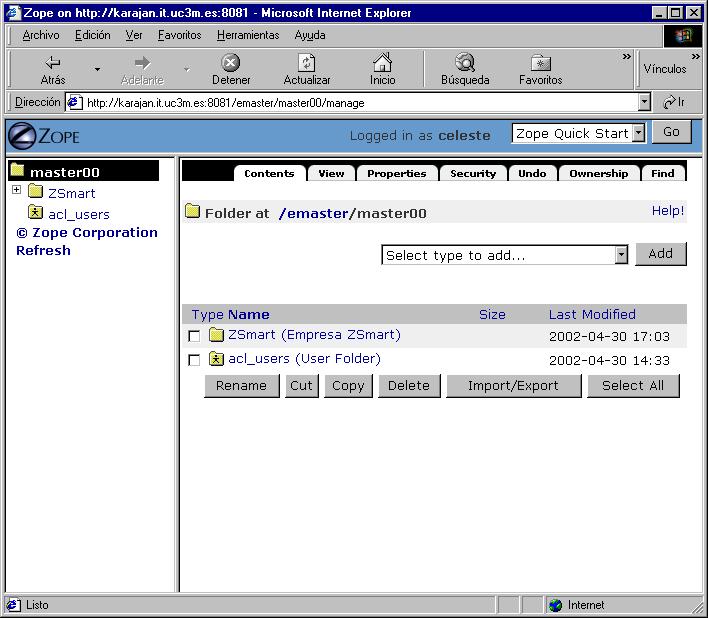Click the Go button
The height and width of the screenshot is (618, 708).
671,132
